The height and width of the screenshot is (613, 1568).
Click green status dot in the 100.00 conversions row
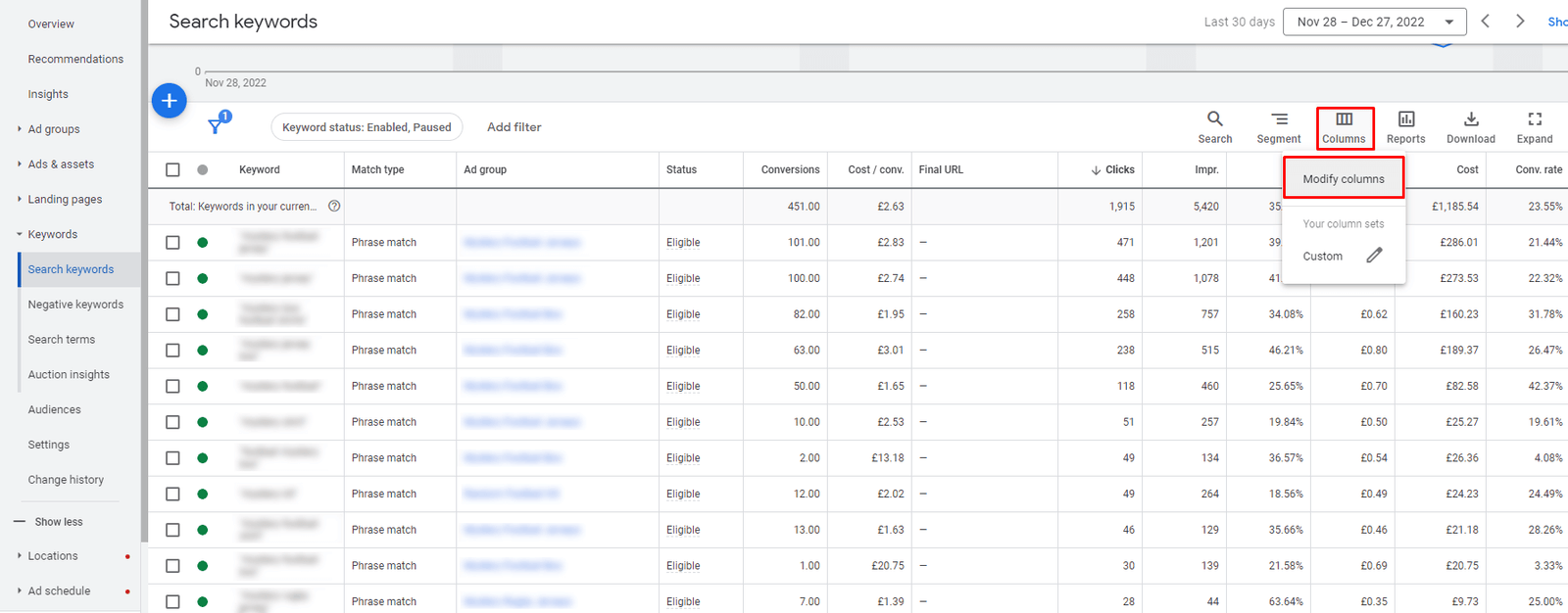203,278
